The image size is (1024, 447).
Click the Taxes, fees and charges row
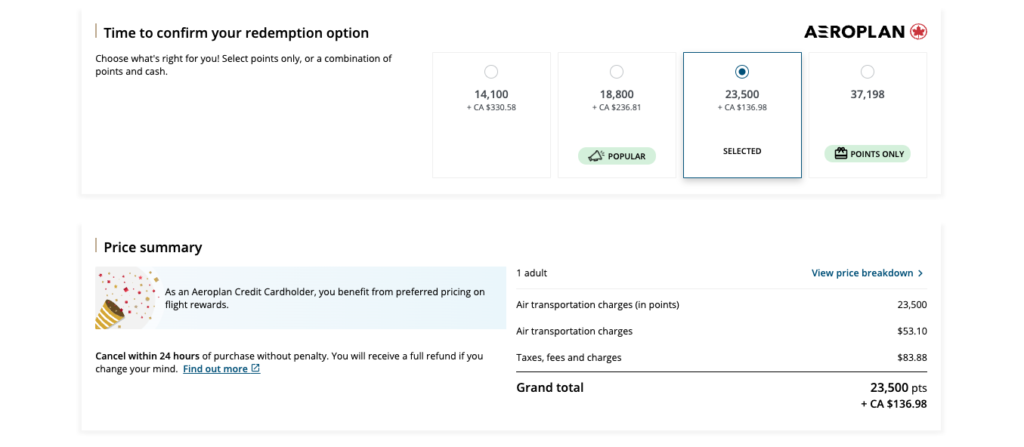568,357
